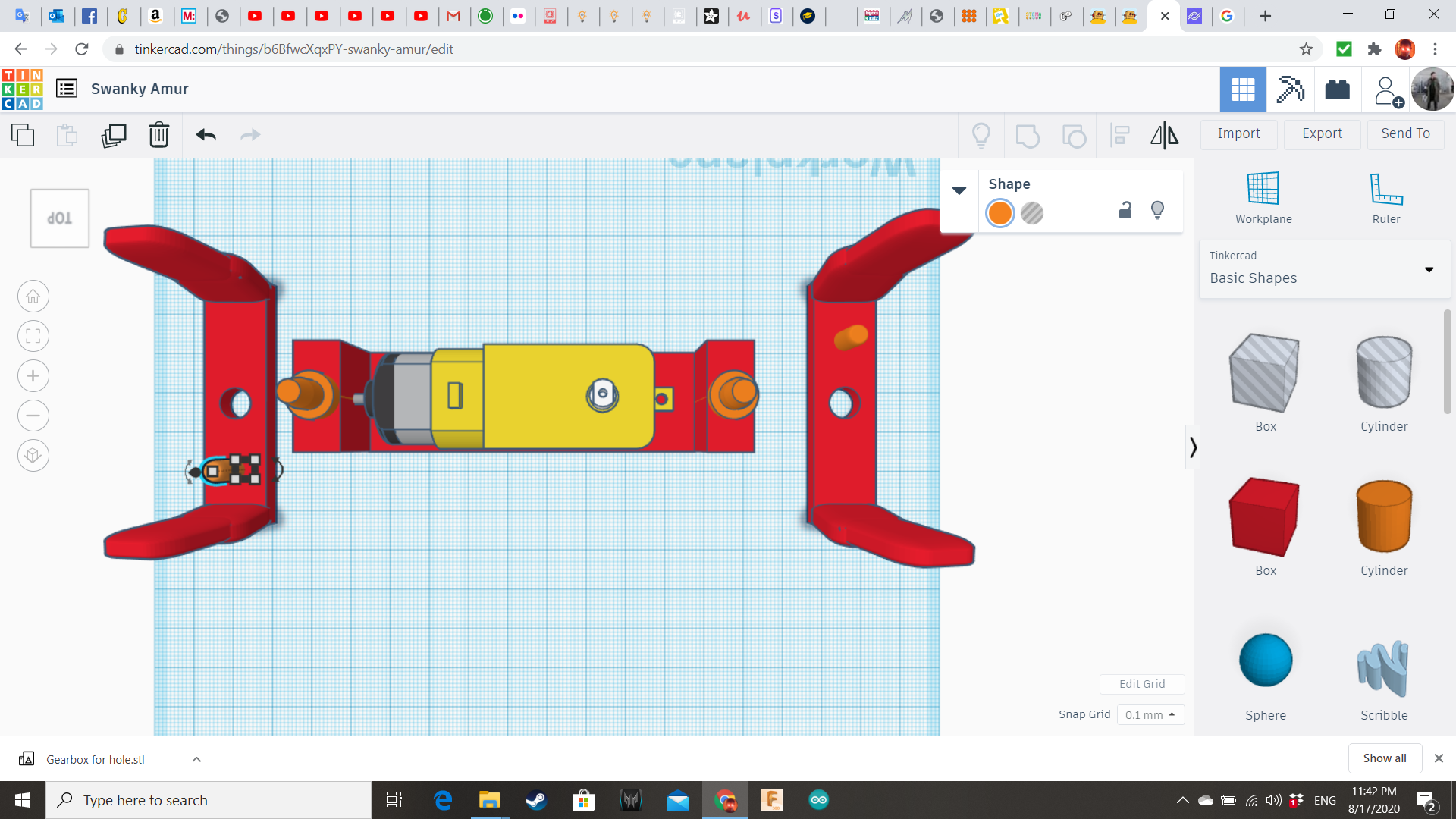Toggle the lock on the selected shape

click(1125, 210)
